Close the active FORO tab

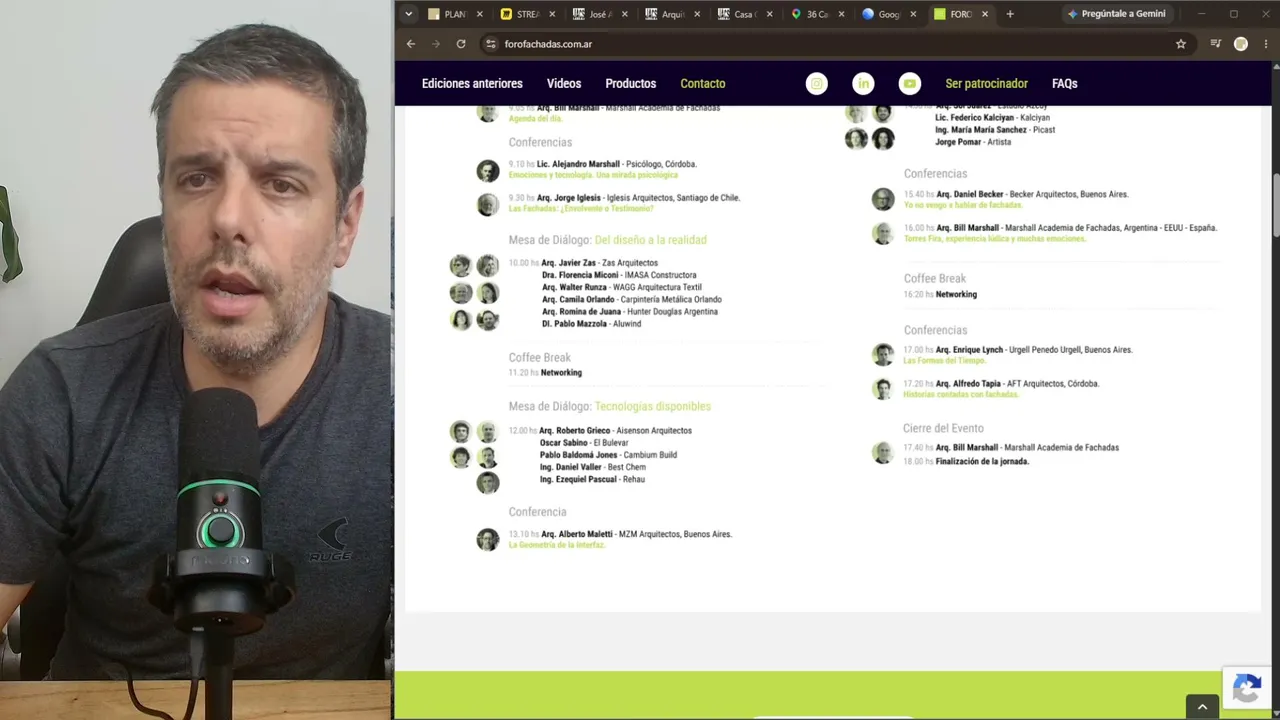pyautogui.click(x=985, y=14)
